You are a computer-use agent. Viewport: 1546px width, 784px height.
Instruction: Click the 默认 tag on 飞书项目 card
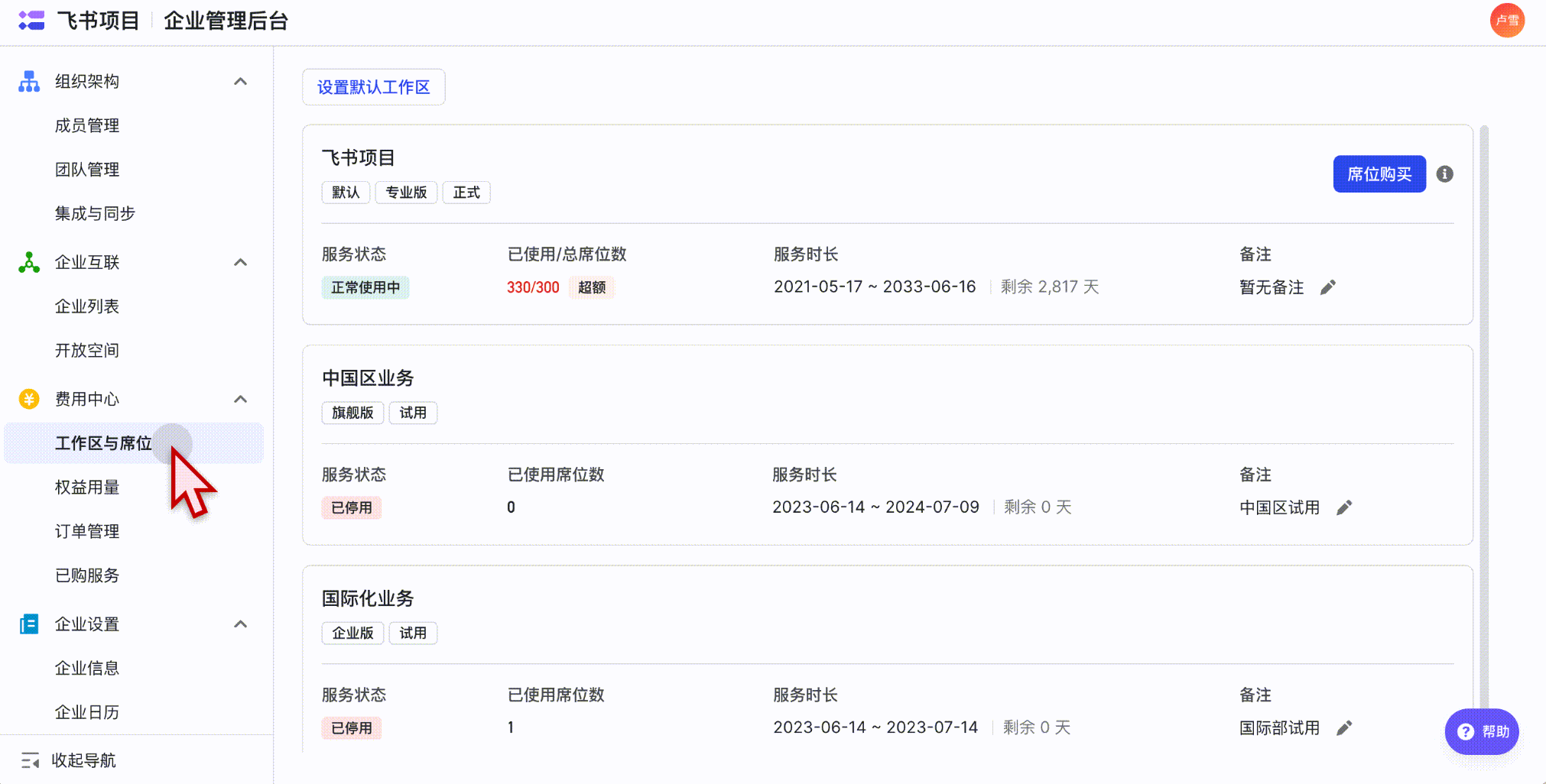346,193
